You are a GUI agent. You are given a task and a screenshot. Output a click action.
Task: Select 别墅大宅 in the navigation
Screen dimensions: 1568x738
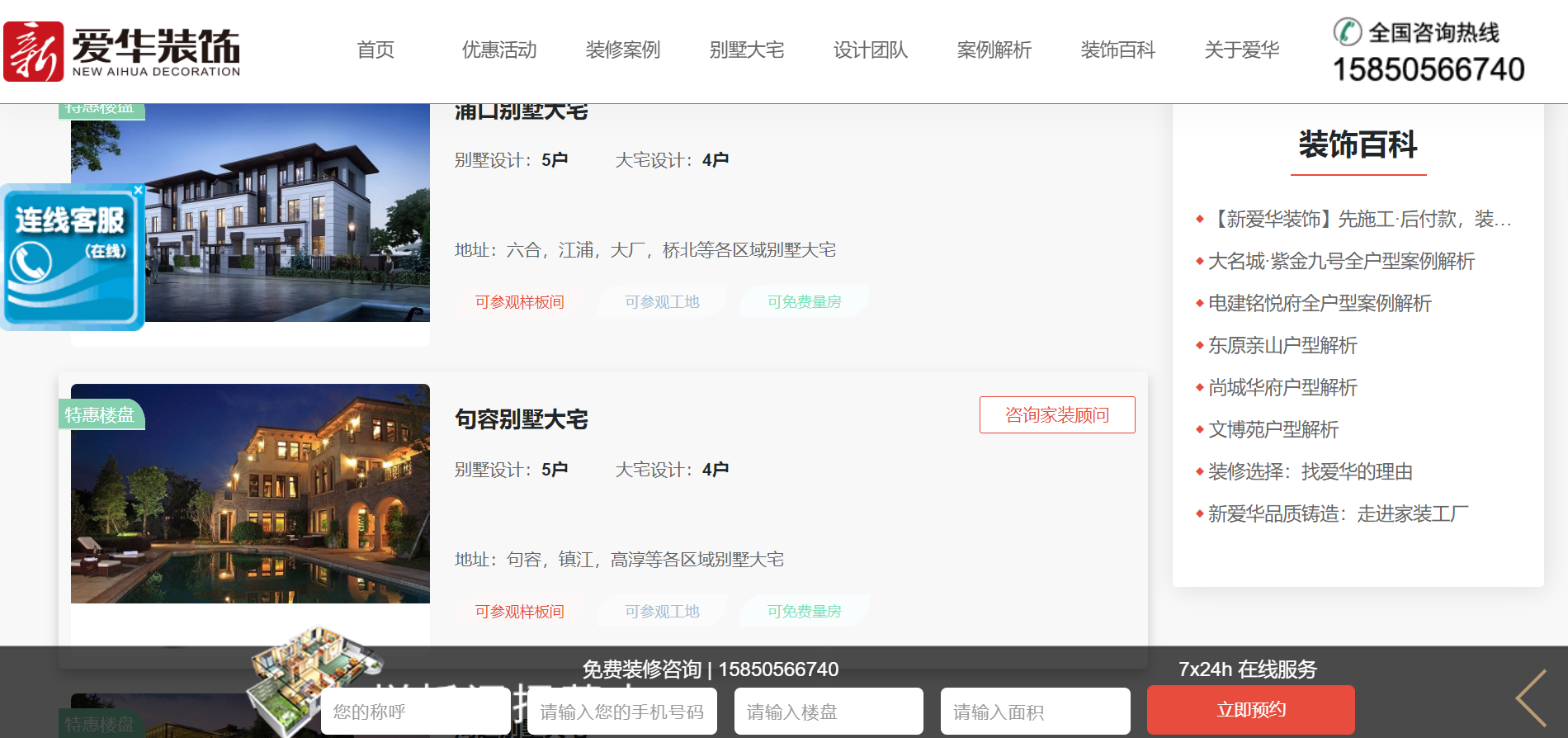pyautogui.click(x=747, y=50)
